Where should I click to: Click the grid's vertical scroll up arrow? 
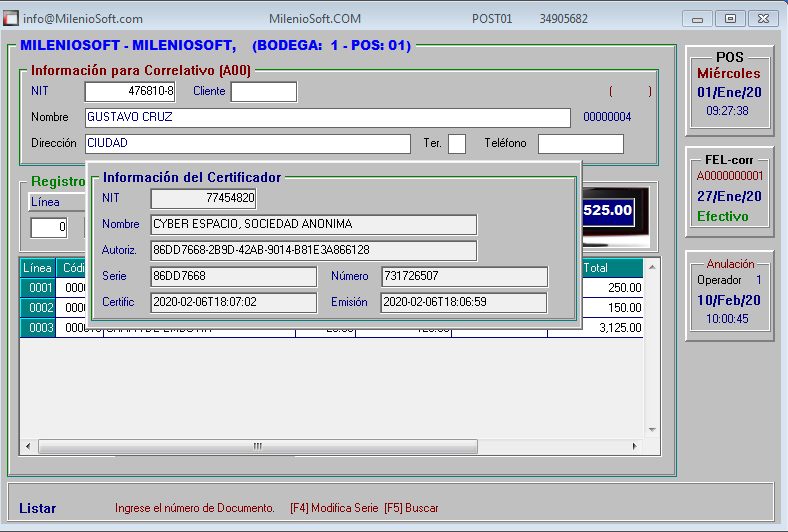(x=652, y=267)
